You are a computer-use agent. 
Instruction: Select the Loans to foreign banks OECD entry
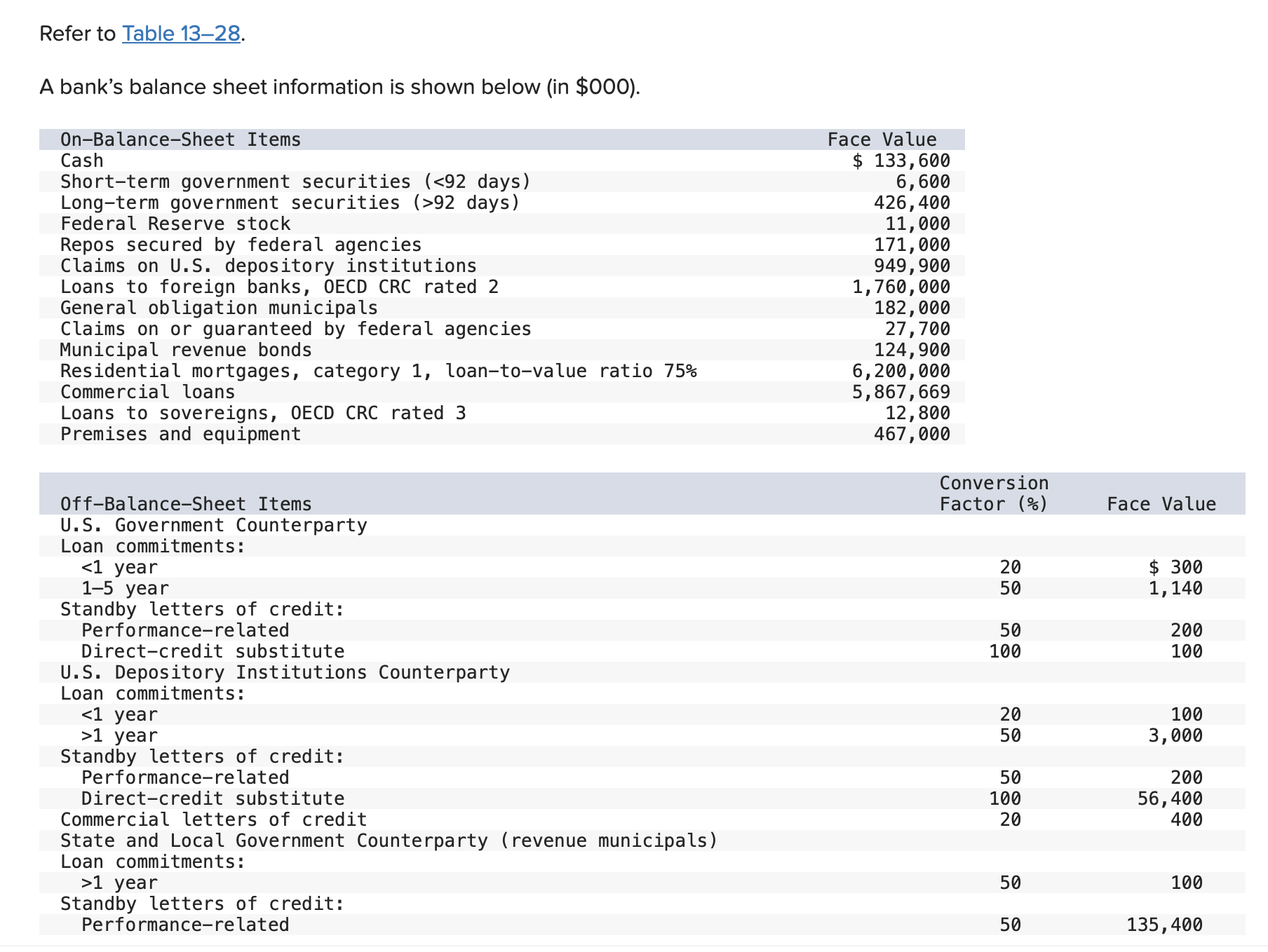point(278,286)
